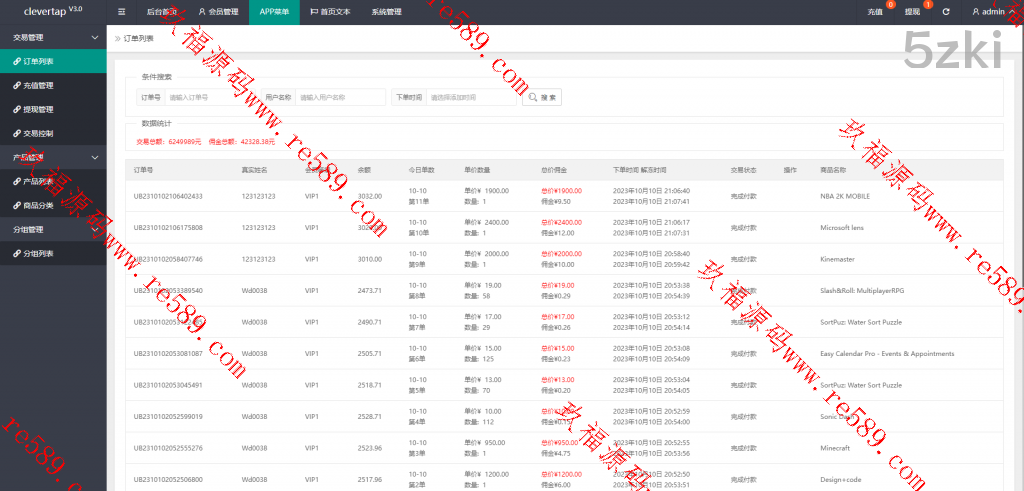Viewport: 1024px width, 491px height.
Task: Open the 后台首页 top menu
Action: click(160, 12)
